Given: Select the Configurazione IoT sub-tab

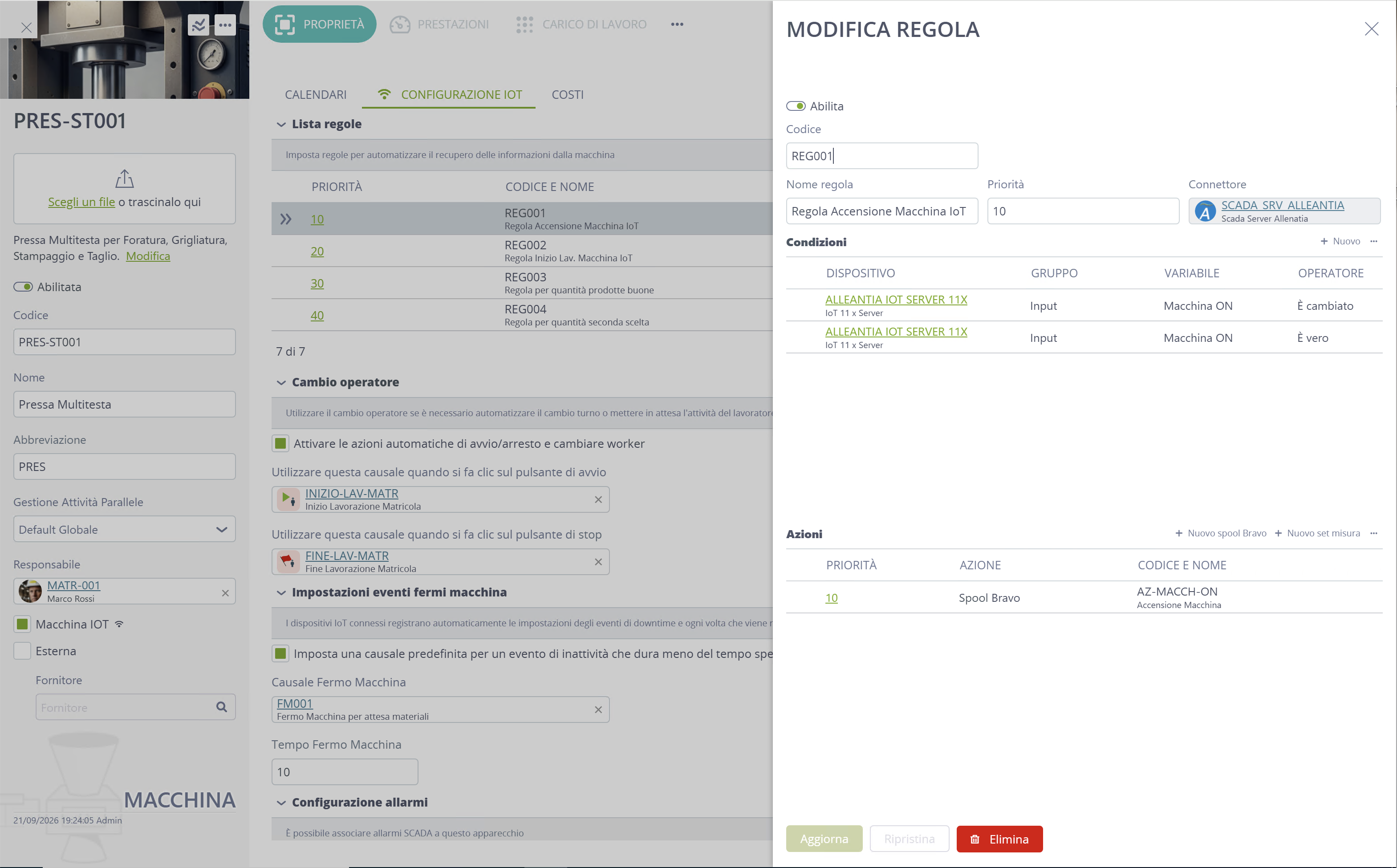Looking at the screenshot, I should click(450, 95).
